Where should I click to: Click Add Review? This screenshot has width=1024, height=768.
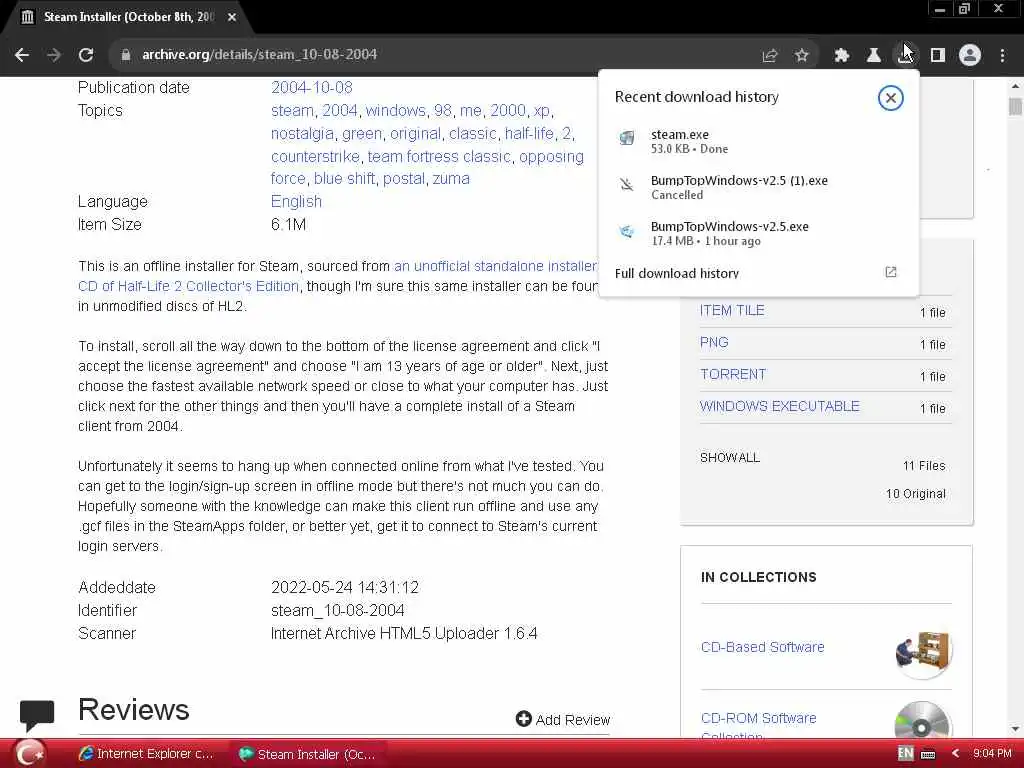tap(563, 720)
